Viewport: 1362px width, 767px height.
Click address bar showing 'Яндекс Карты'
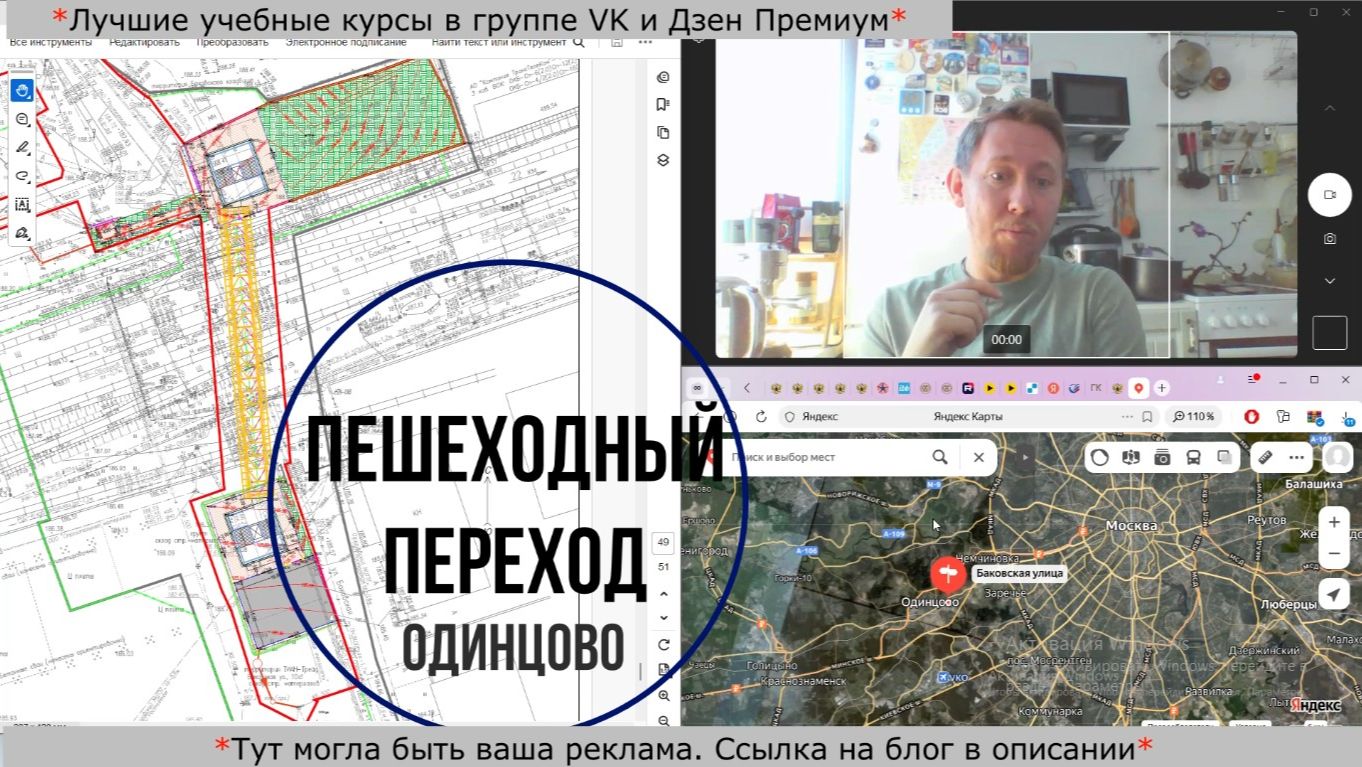(967, 416)
